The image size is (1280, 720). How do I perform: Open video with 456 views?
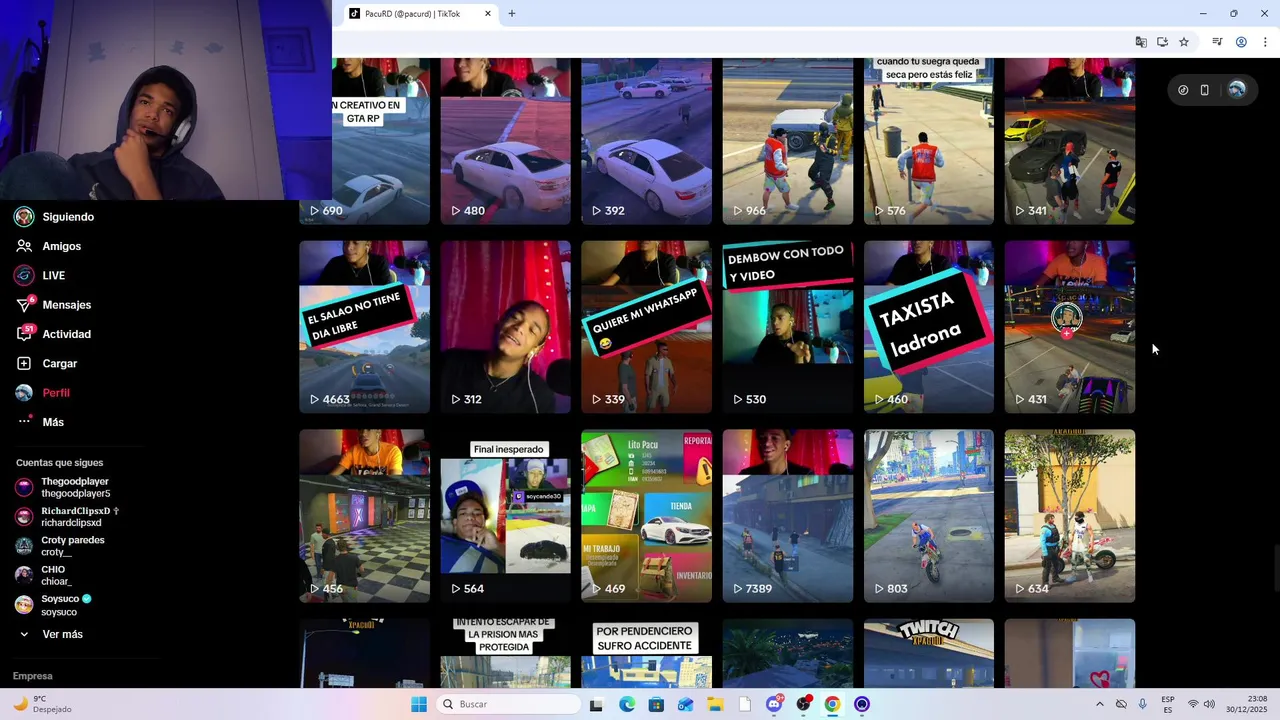click(x=364, y=516)
